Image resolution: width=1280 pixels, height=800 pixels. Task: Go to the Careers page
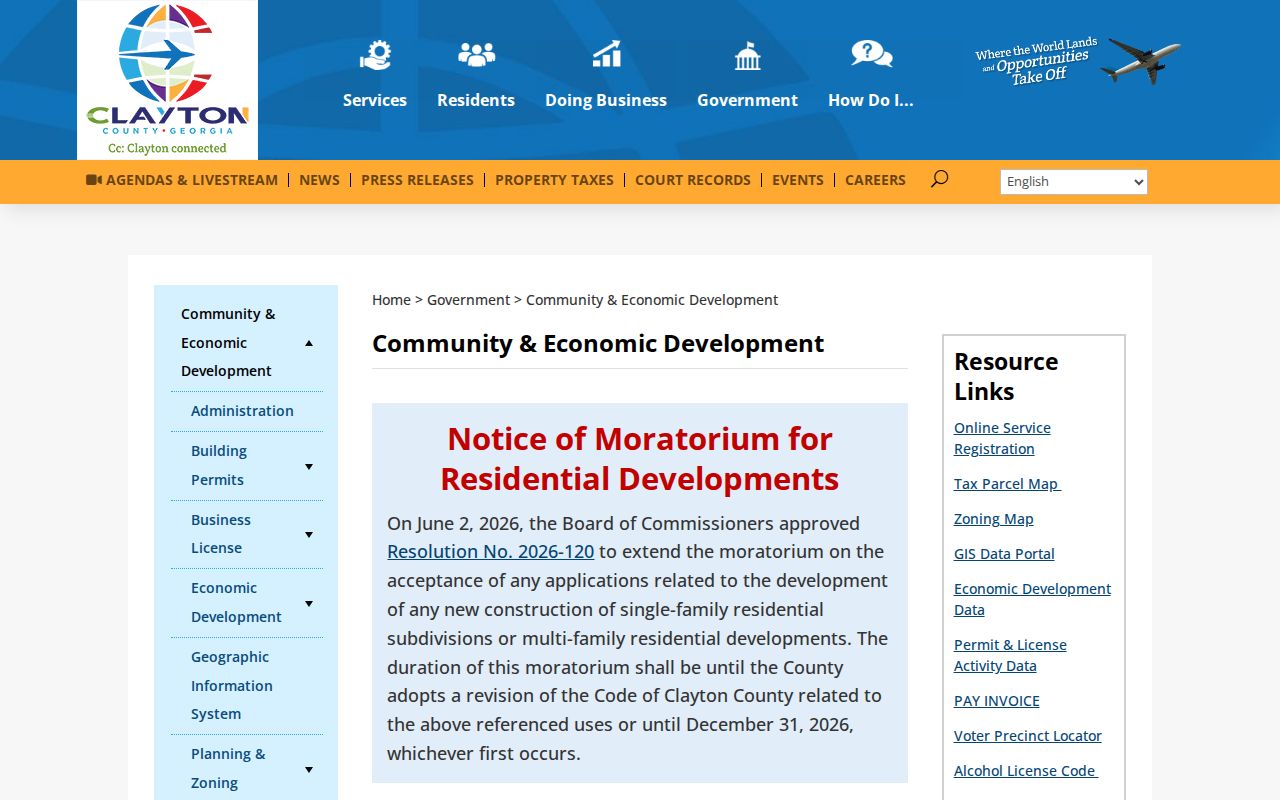876,180
